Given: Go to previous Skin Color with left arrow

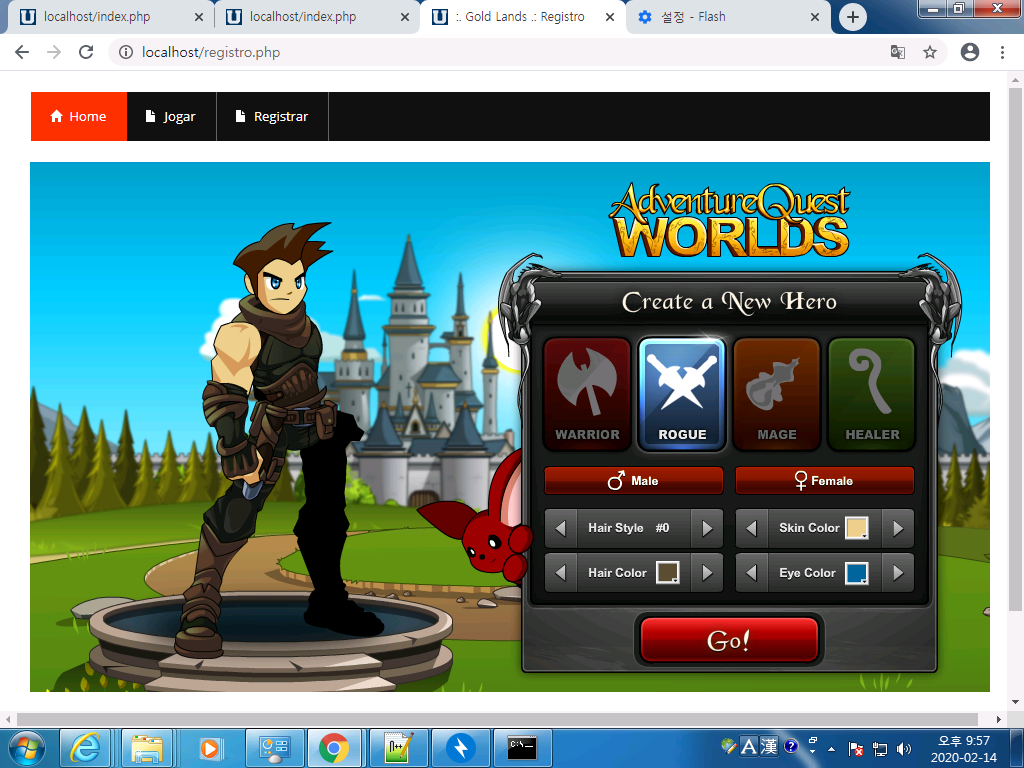Looking at the screenshot, I should 752,528.
